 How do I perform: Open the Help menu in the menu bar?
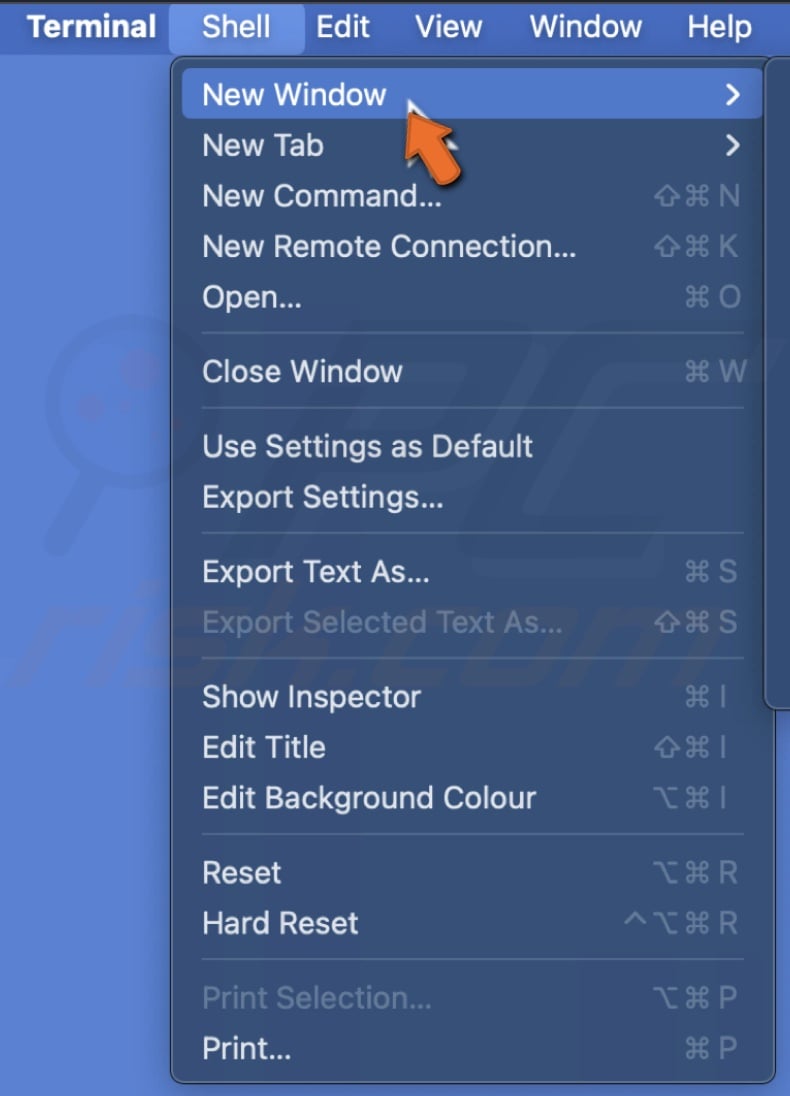click(x=719, y=27)
